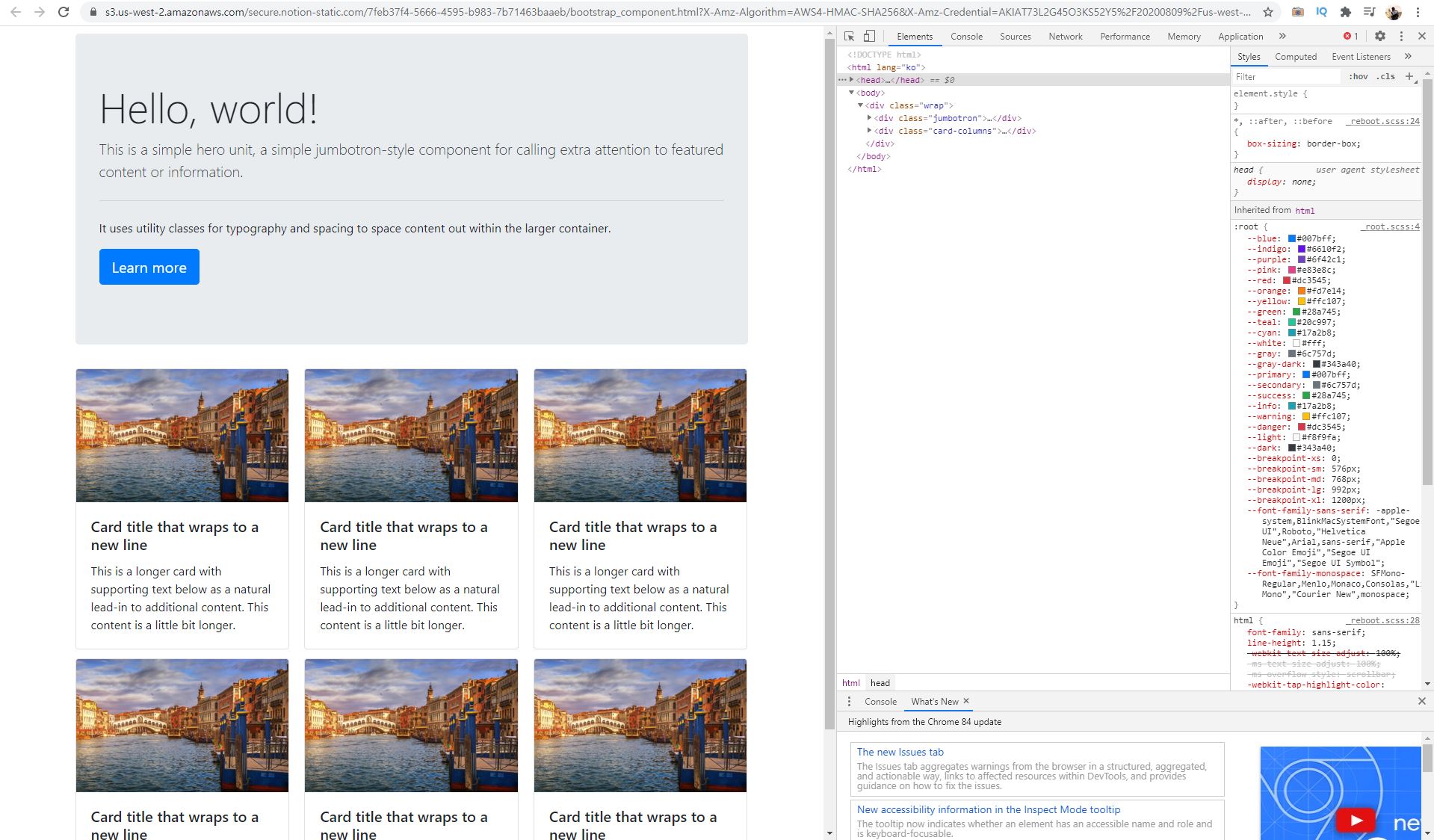Open 'The new Issues tab' link
The width and height of the screenshot is (1434, 840).
900,752
